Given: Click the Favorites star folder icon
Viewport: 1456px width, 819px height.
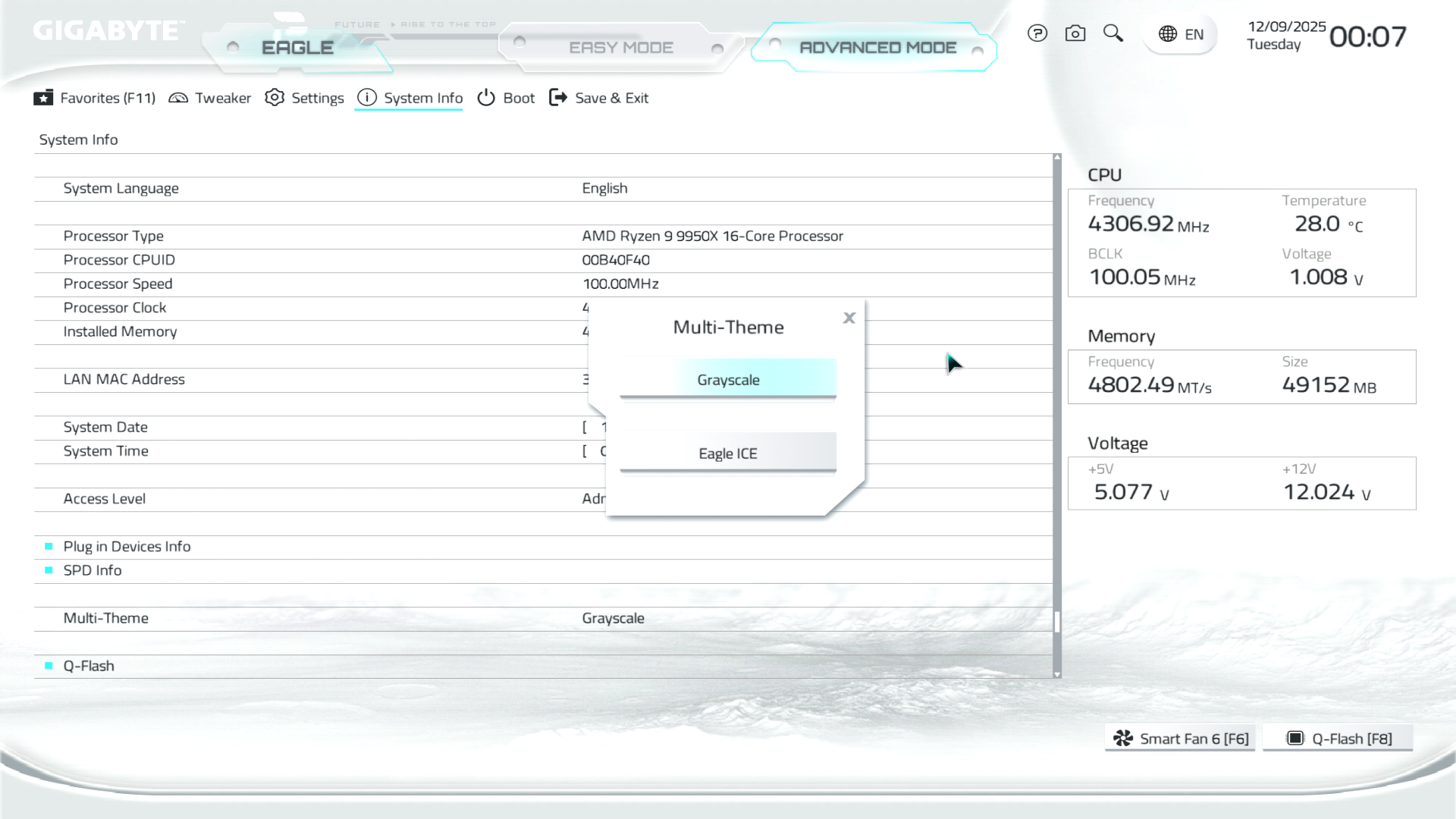Looking at the screenshot, I should [x=43, y=98].
